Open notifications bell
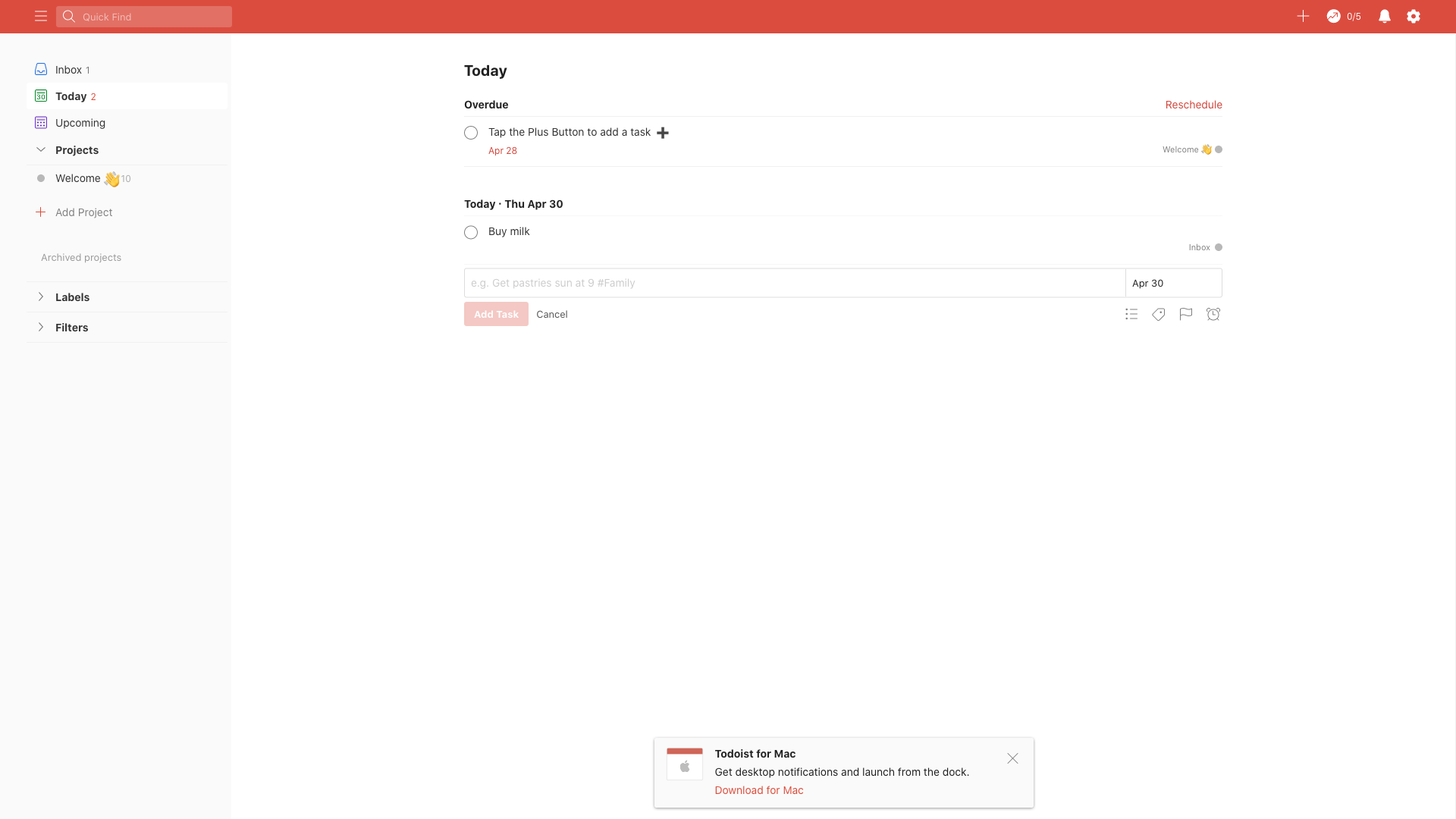This screenshot has height=819, width=1456. click(1384, 16)
